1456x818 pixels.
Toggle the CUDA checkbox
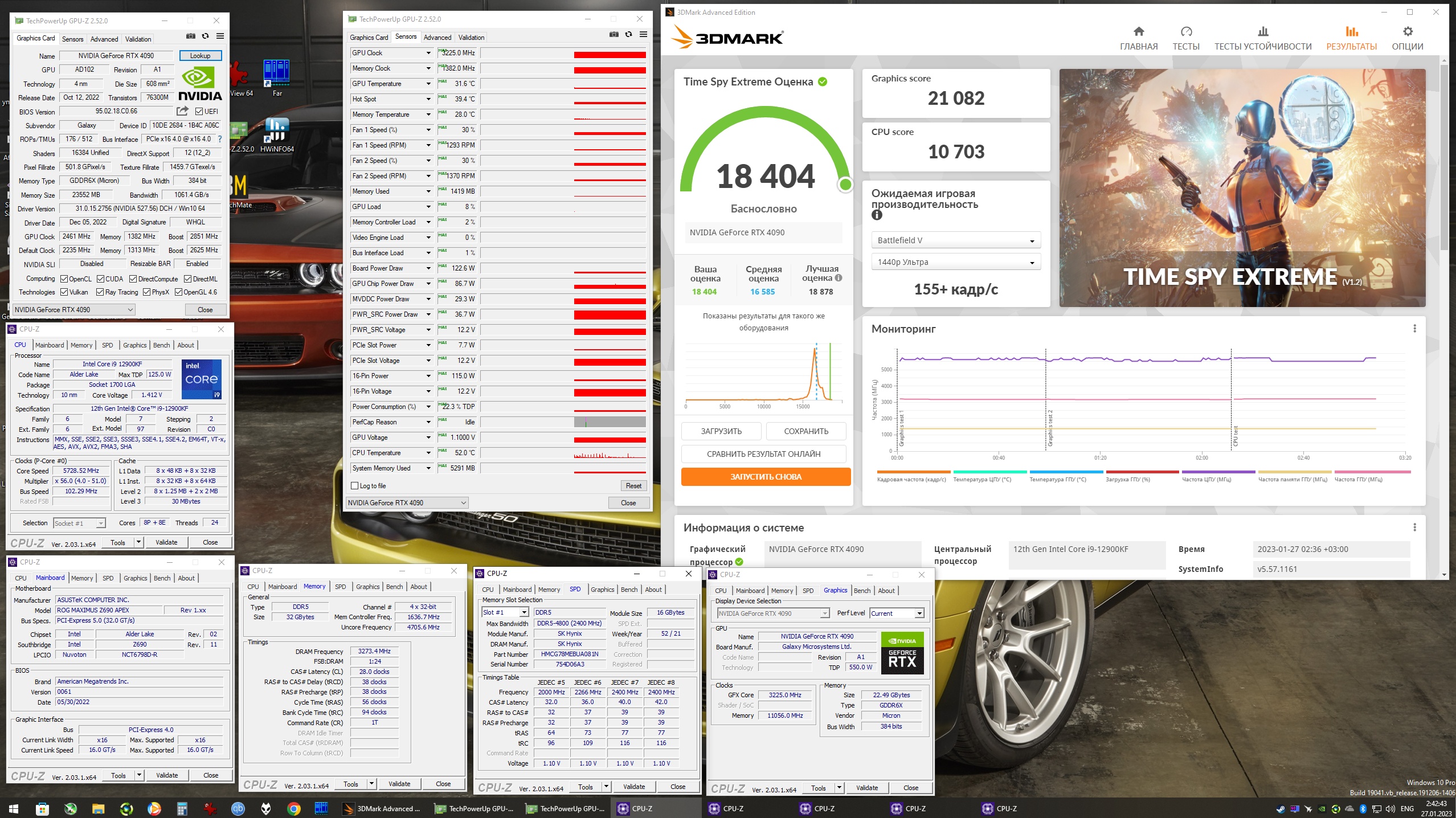[100, 279]
